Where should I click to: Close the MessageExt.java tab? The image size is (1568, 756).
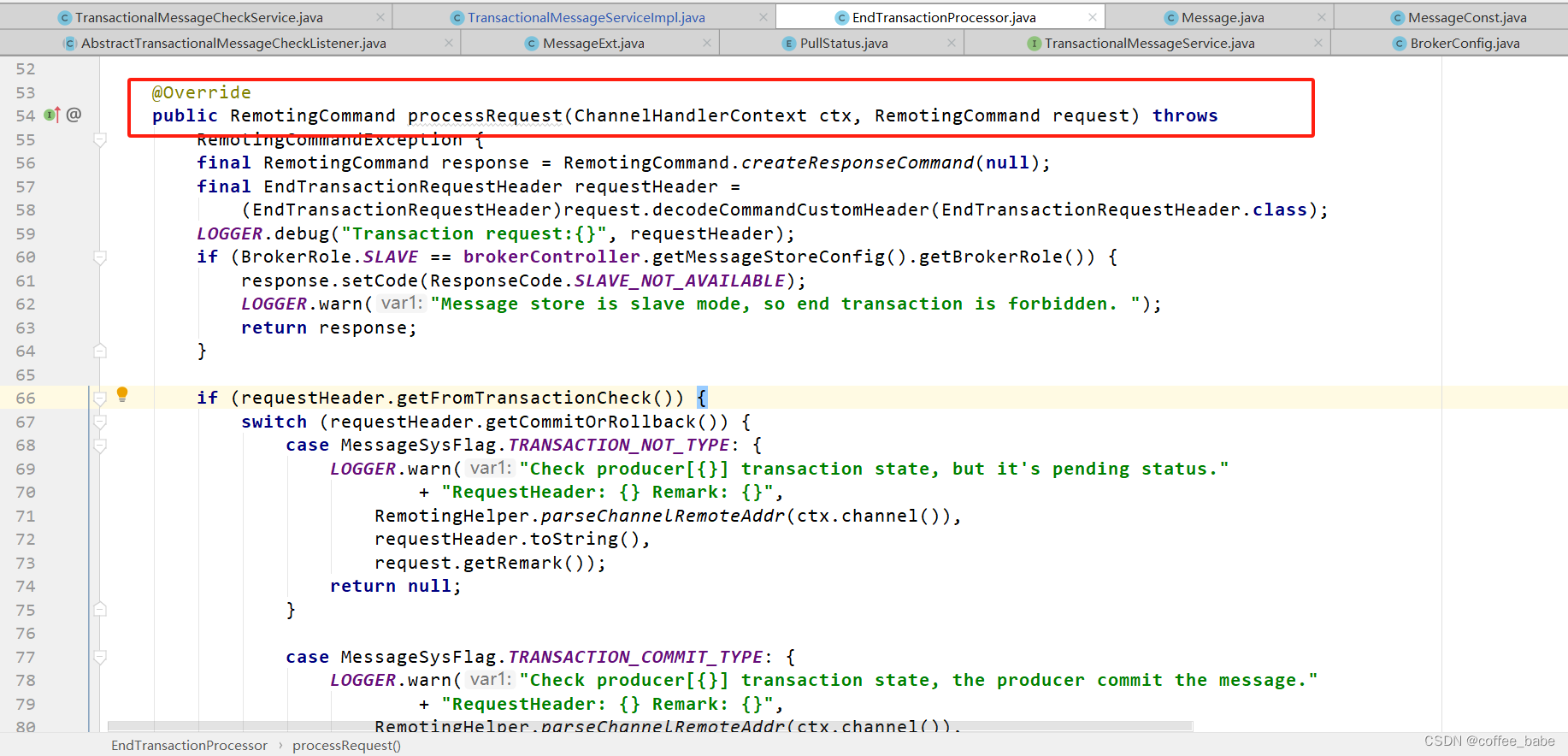(707, 43)
